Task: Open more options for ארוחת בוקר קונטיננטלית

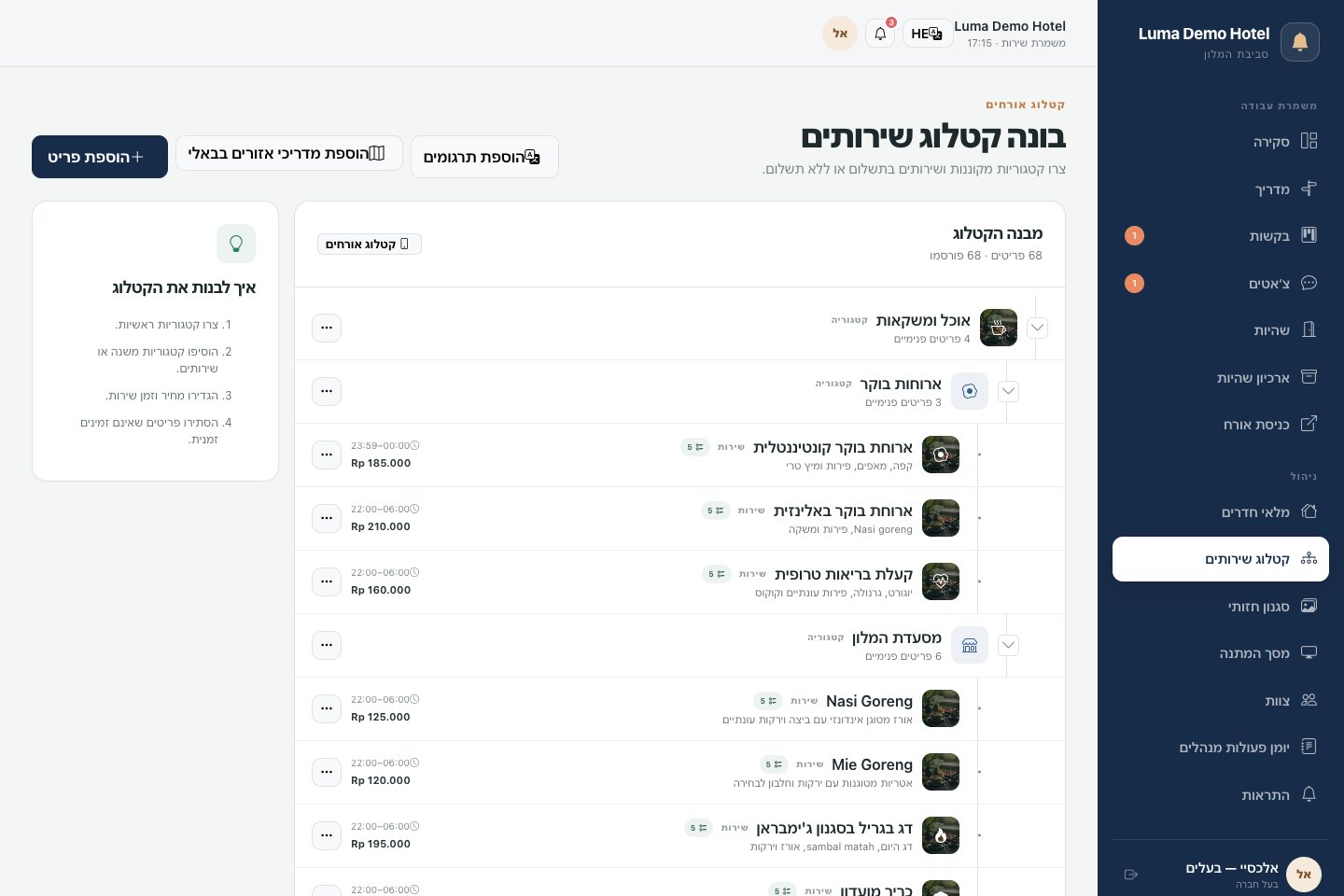Action: (327, 455)
